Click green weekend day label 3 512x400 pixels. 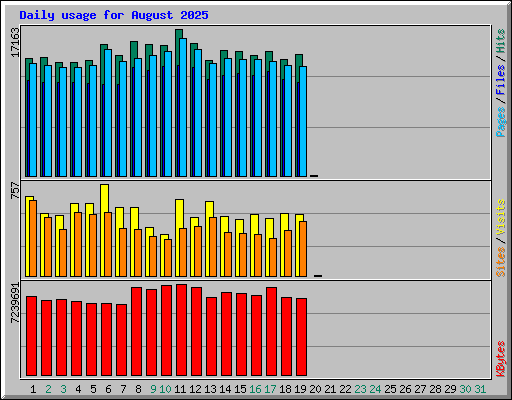63,389
